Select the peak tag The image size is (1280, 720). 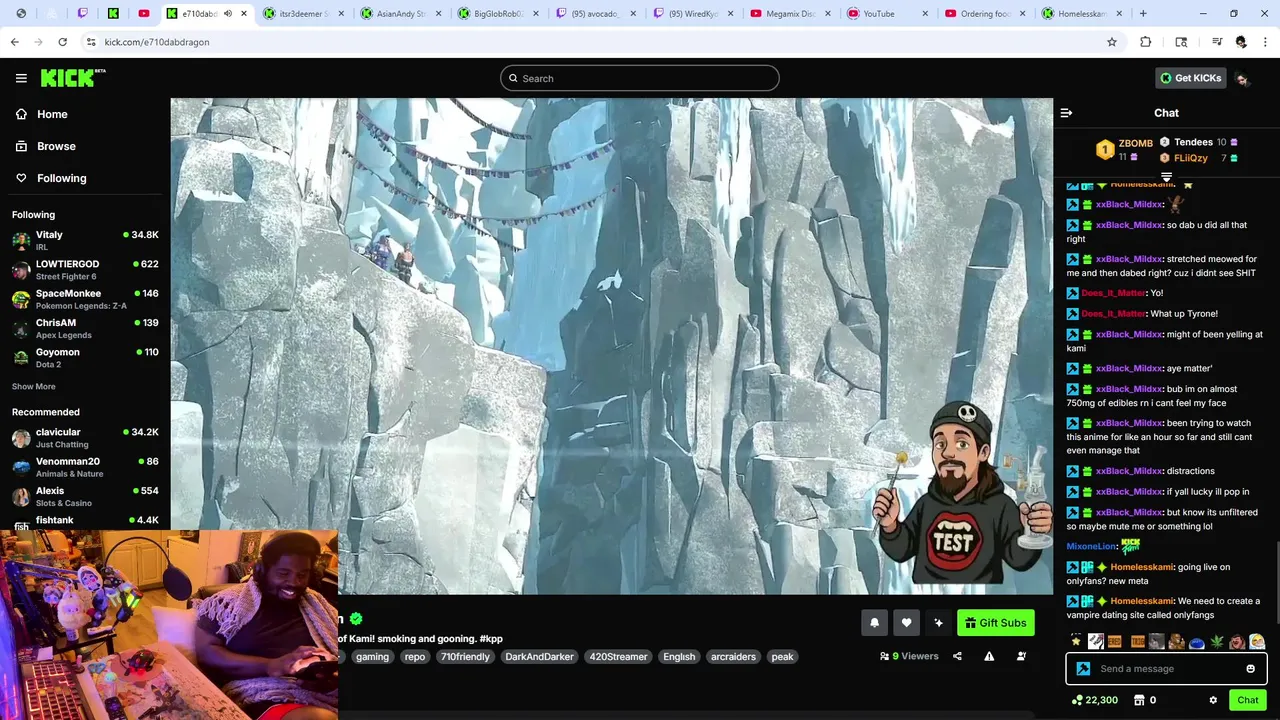point(782,657)
